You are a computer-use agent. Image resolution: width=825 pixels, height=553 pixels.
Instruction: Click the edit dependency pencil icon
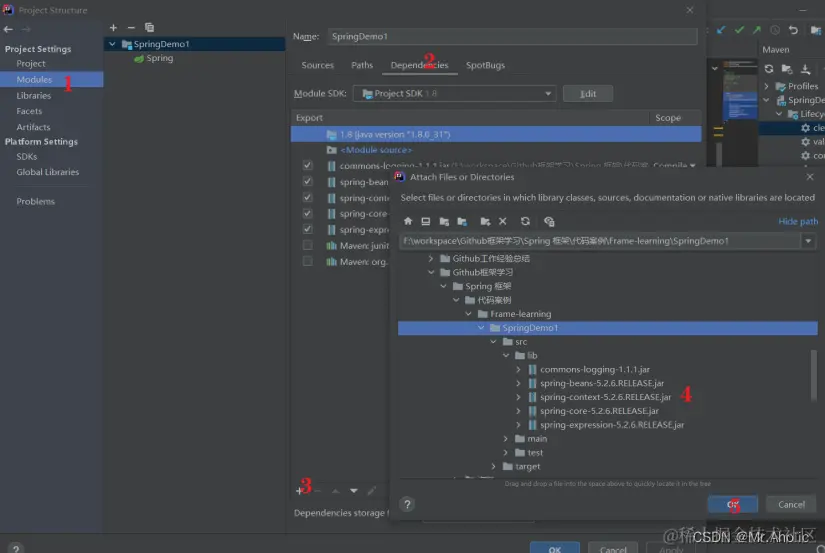coord(371,490)
